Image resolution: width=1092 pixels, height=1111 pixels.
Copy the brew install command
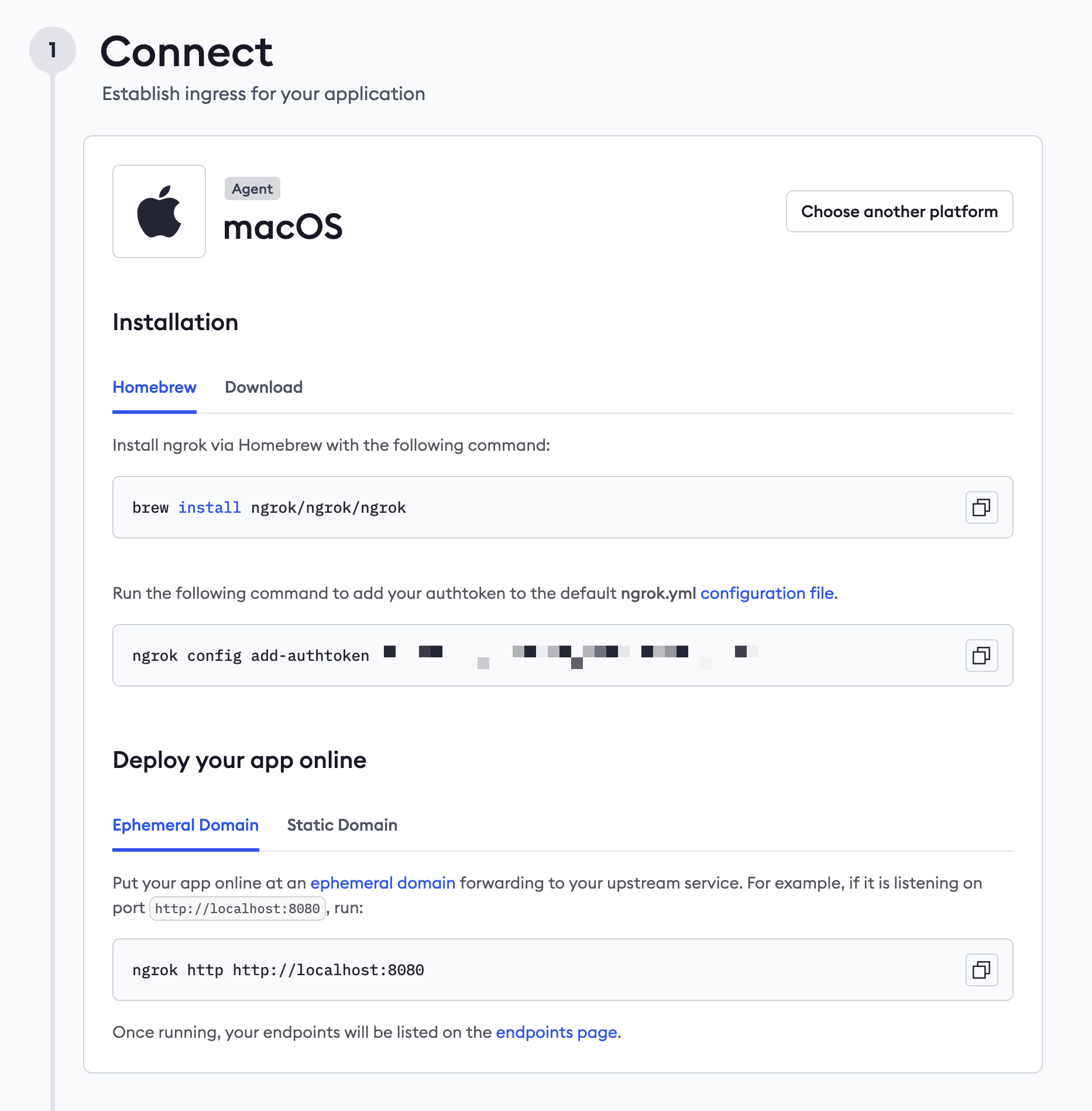pyautogui.click(x=981, y=507)
